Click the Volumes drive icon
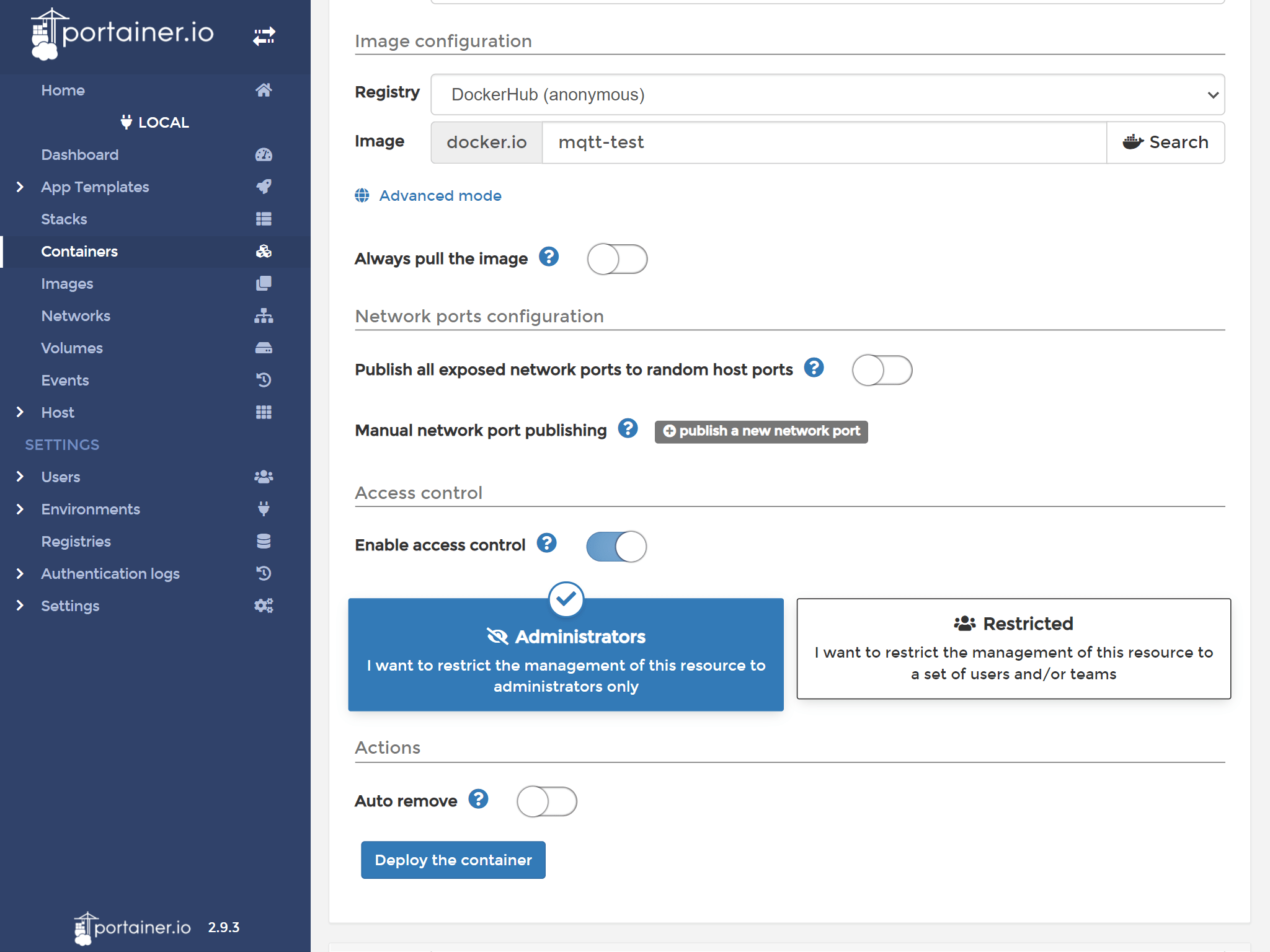This screenshot has width=1270, height=952. point(264,348)
